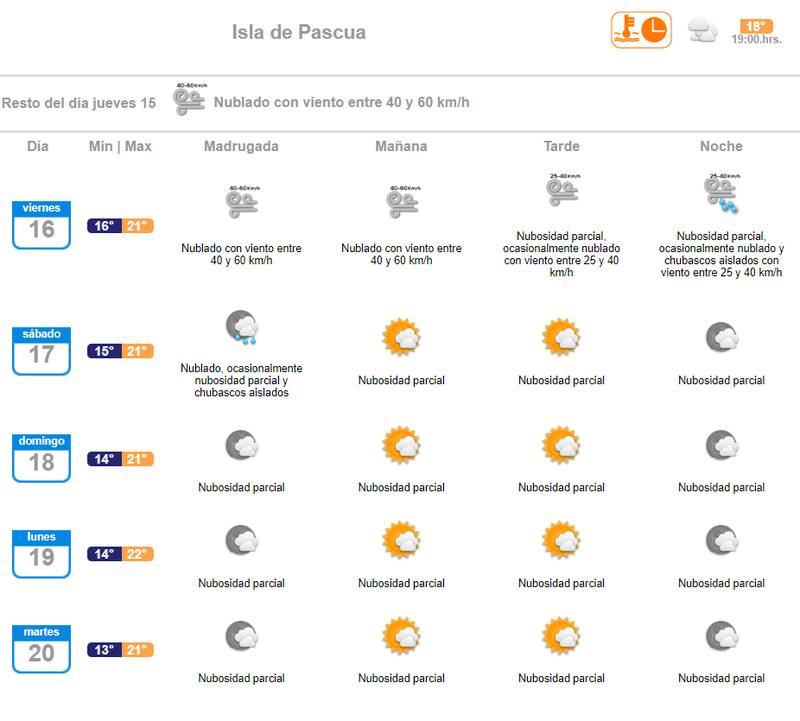Select the sábado 17 calendar day

point(41,350)
